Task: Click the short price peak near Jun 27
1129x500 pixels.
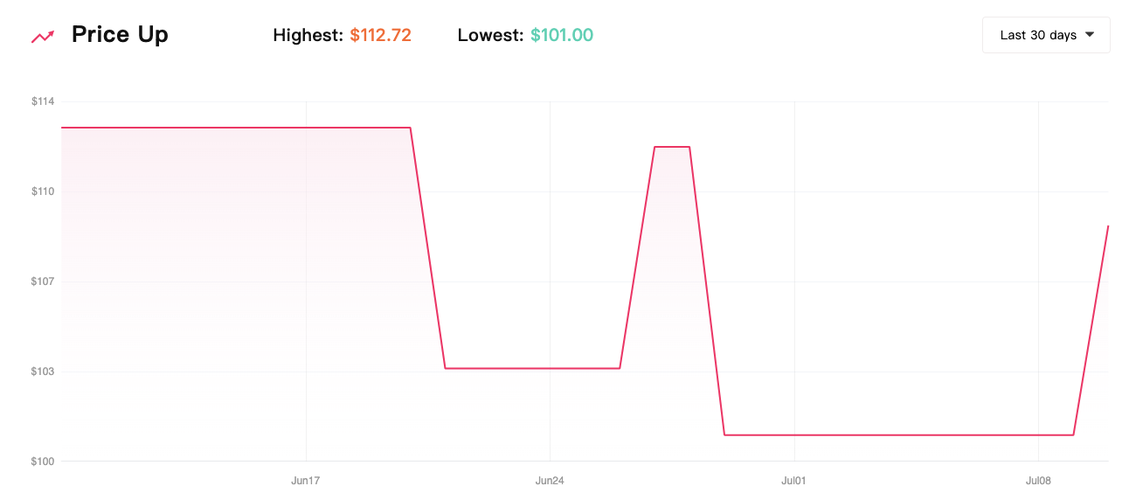Action: pos(672,147)
